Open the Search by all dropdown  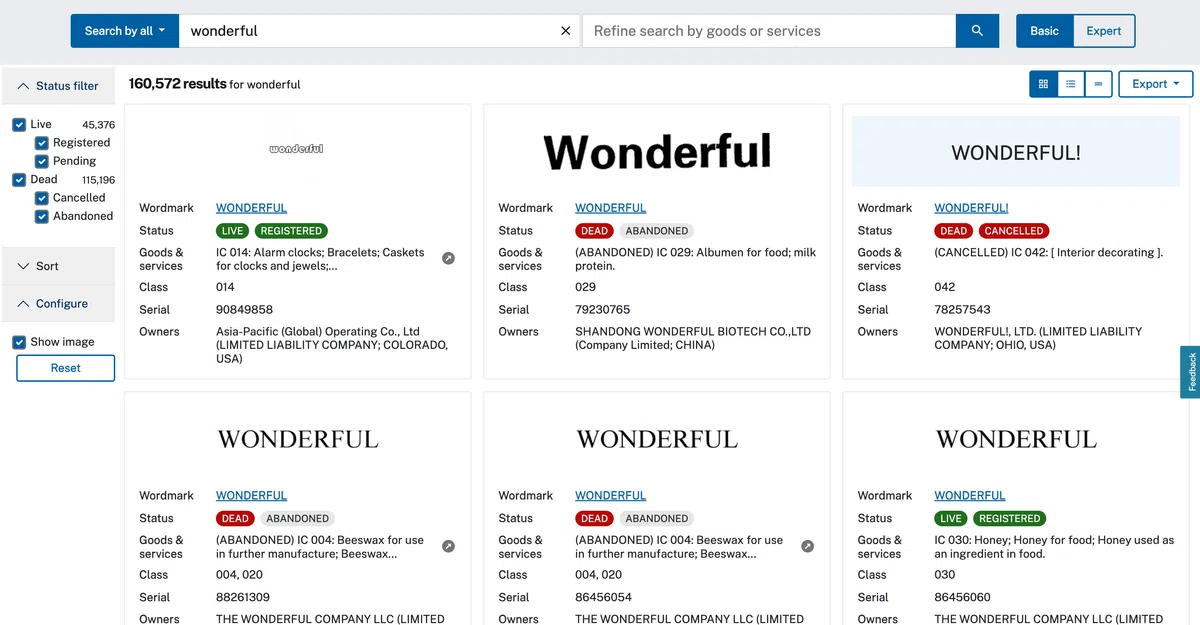click(125, 31)
